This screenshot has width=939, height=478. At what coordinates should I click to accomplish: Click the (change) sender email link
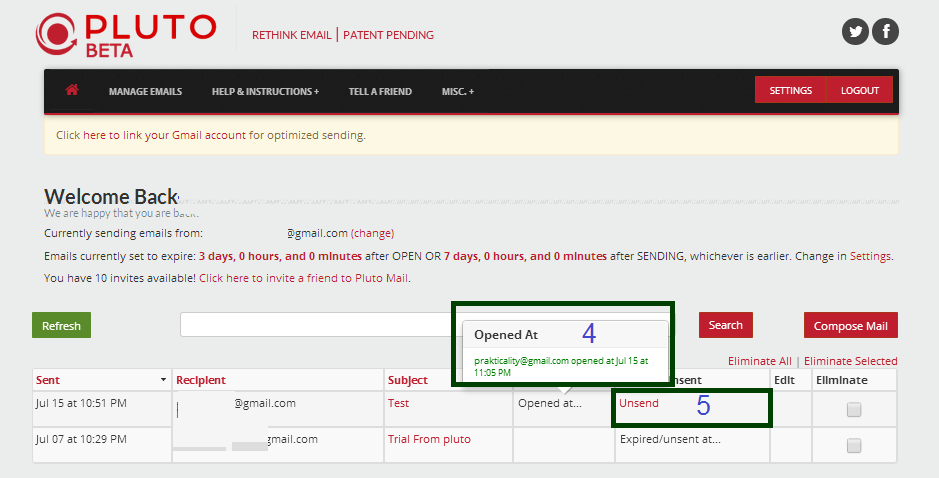pyautogui.click(x=372, y=233)
